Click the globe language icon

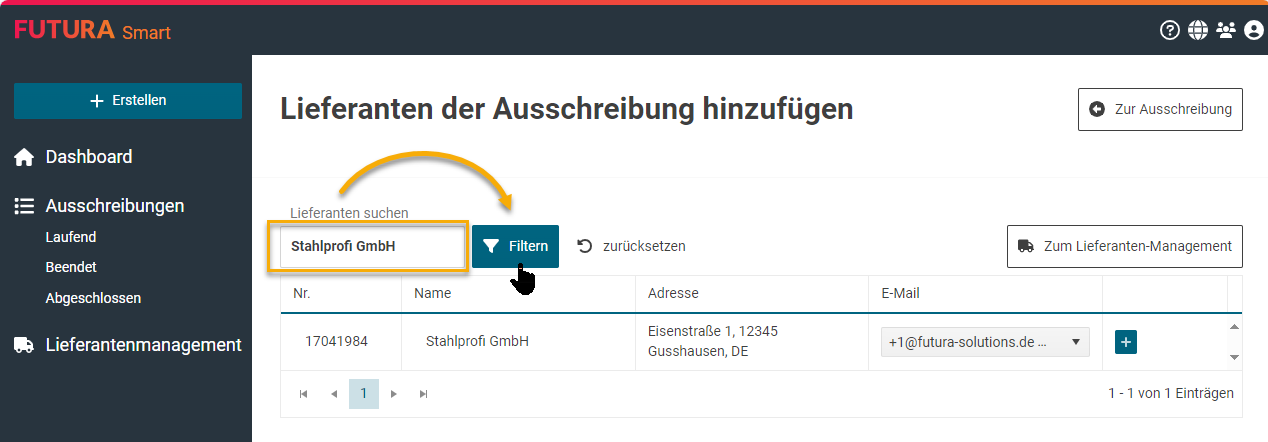[x=1197, y=30]
